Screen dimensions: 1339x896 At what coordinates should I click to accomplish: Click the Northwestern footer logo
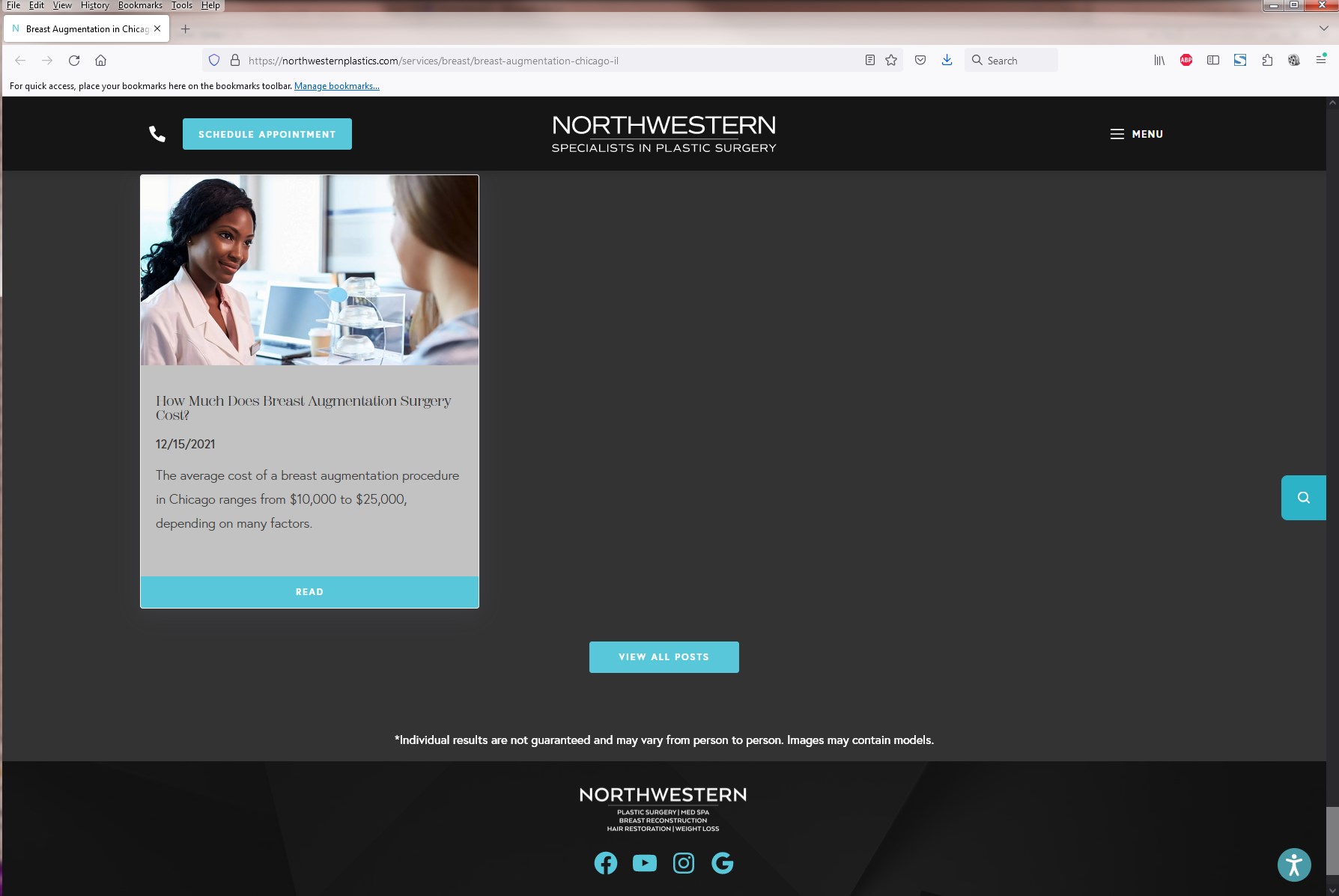pyautogui.click(x=663, y=809)
